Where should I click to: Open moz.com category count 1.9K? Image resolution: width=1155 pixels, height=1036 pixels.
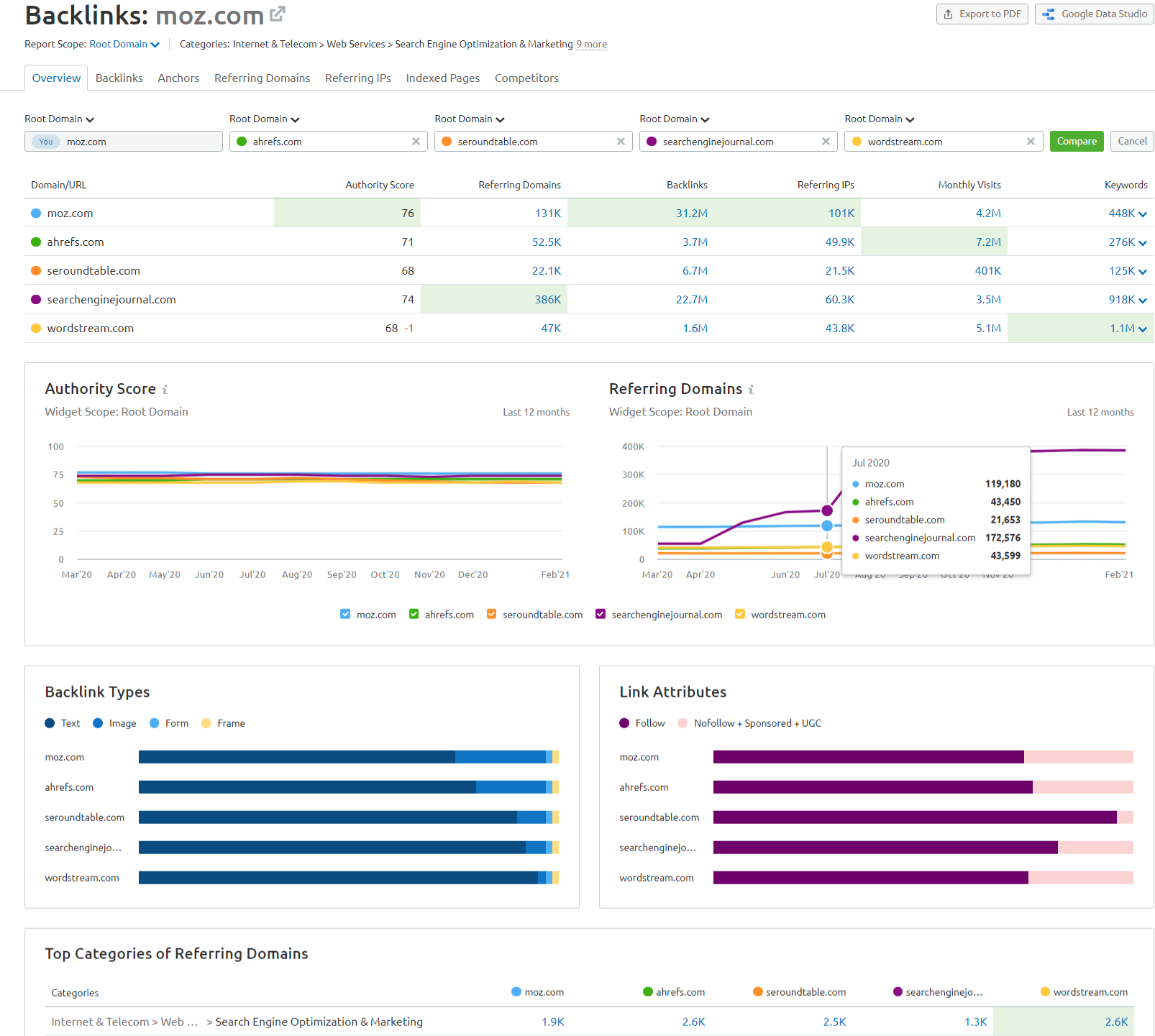click(x=553, y=1022)
